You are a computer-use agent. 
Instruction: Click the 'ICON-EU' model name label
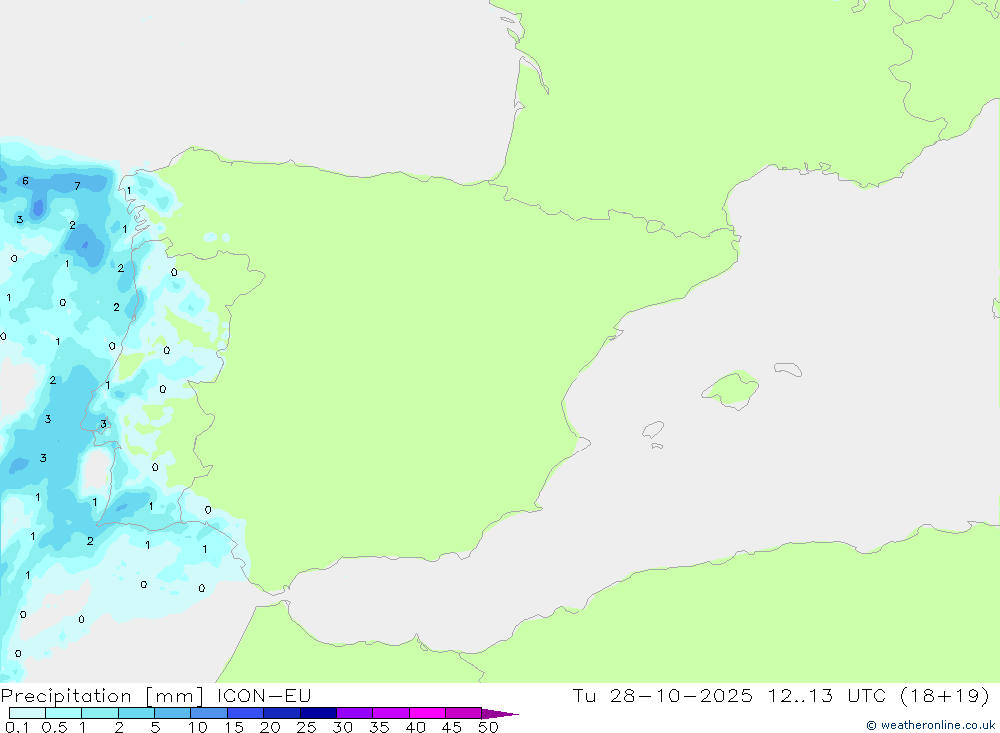coord(264,695)
